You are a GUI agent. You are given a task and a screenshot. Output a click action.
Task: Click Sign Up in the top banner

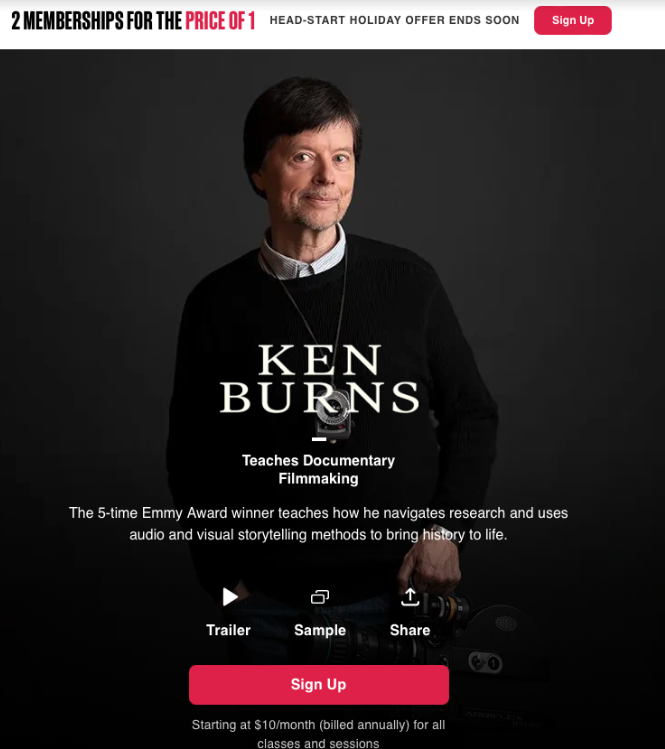pos(572,21)
